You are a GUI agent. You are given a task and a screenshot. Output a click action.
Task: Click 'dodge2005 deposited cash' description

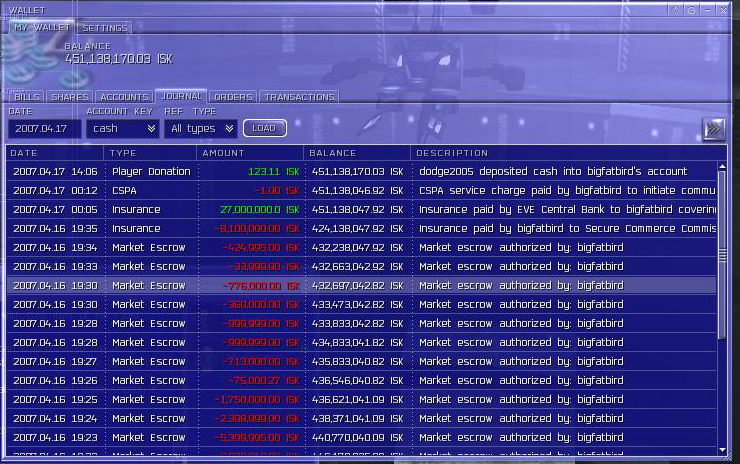click(x=553, y=171)
